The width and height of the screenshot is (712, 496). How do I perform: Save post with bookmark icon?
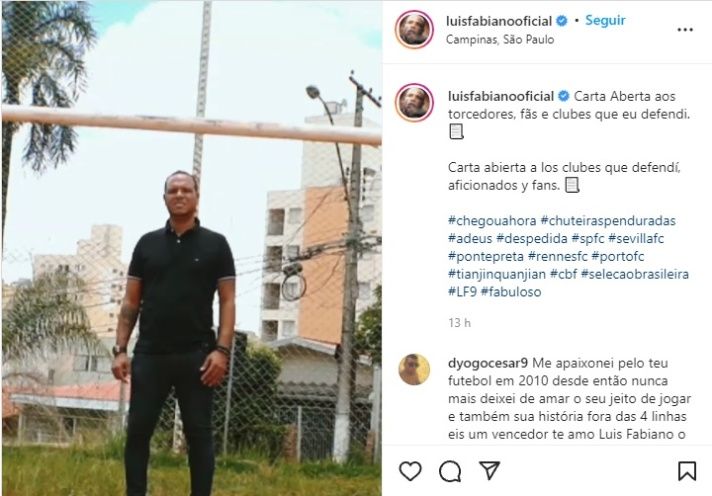pyautogui.click(x=687, y=471)
